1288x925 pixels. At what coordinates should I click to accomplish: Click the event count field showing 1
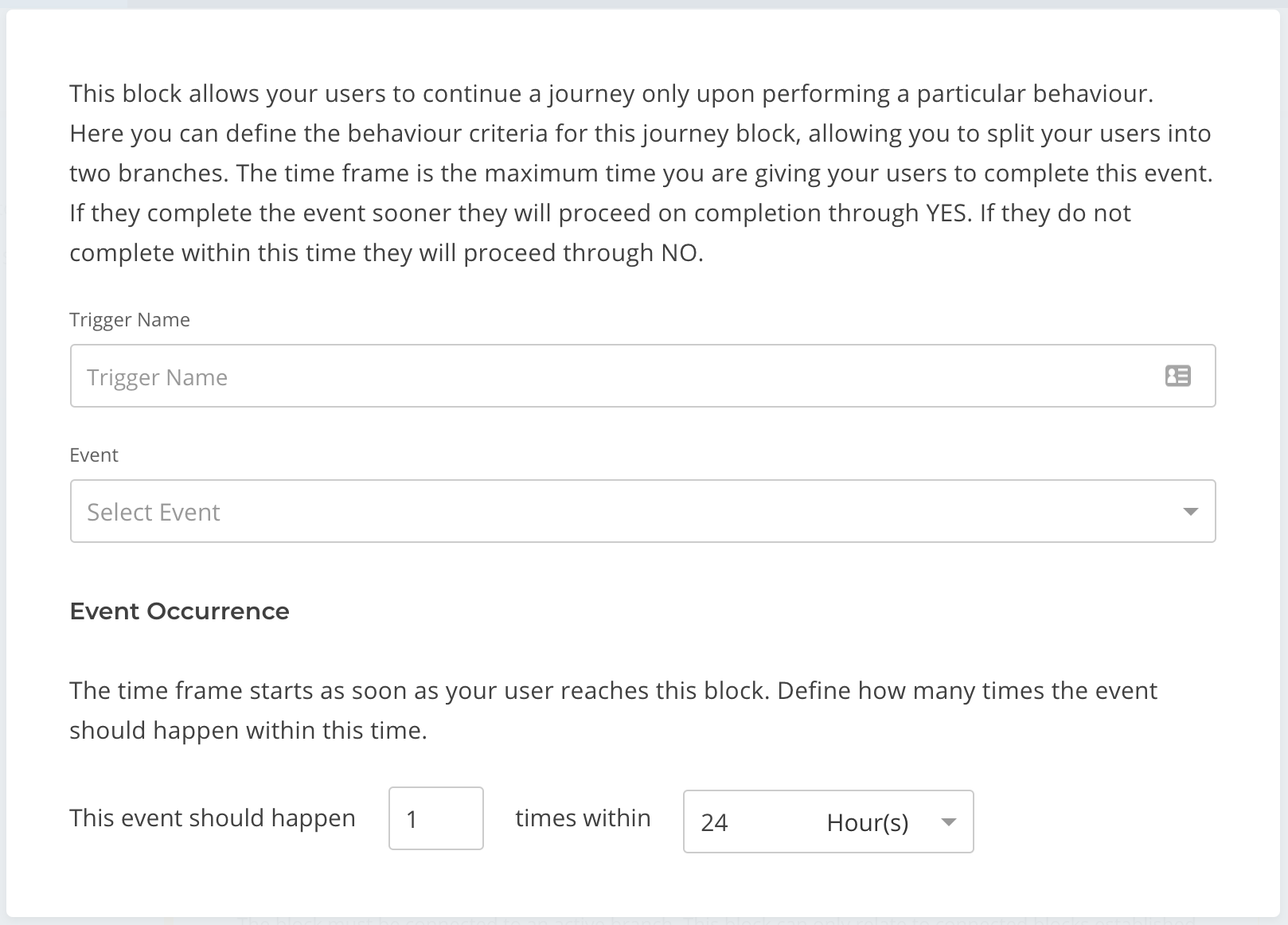point(435,818)
